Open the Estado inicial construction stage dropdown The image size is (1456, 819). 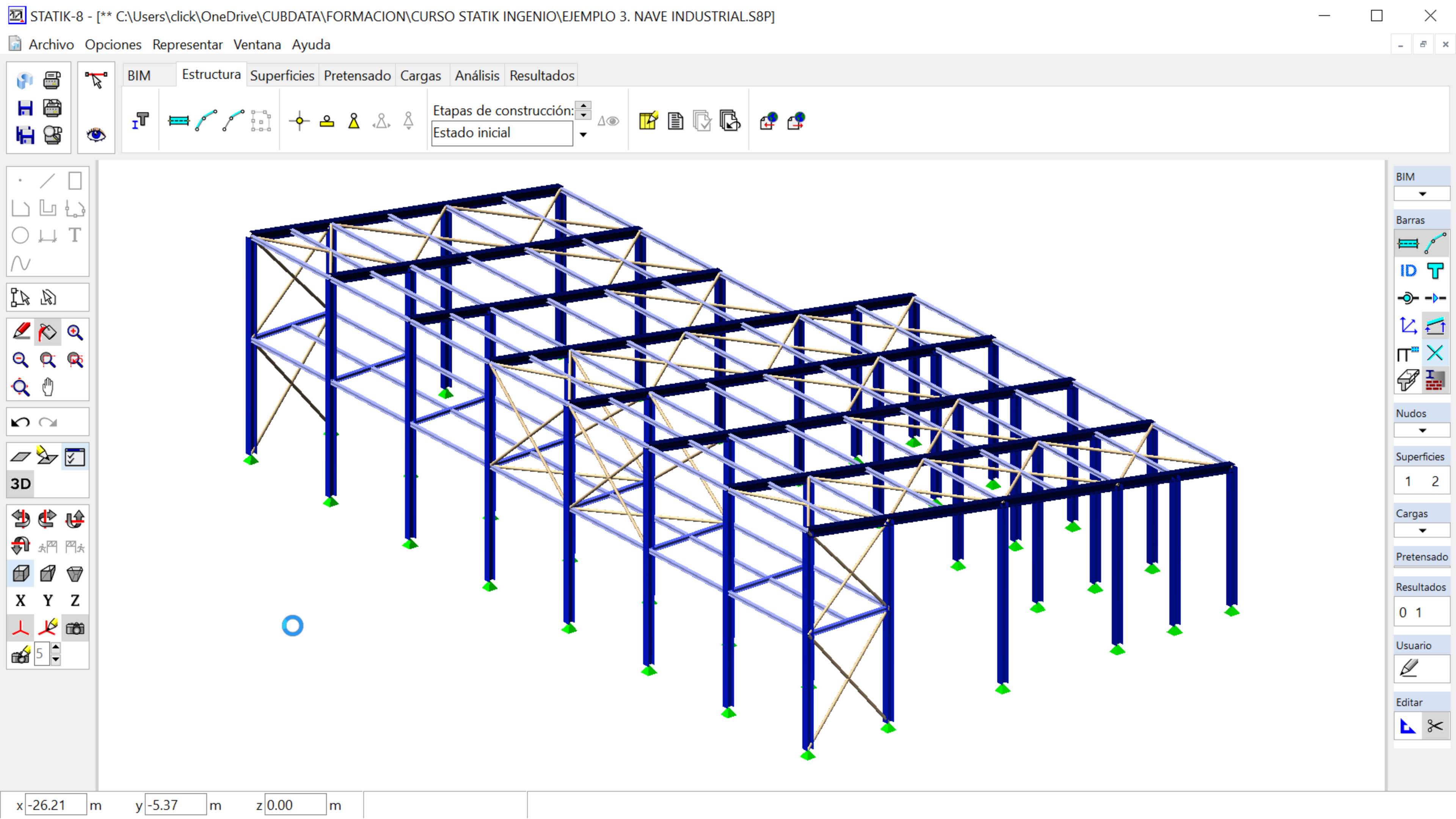[583, 135]
